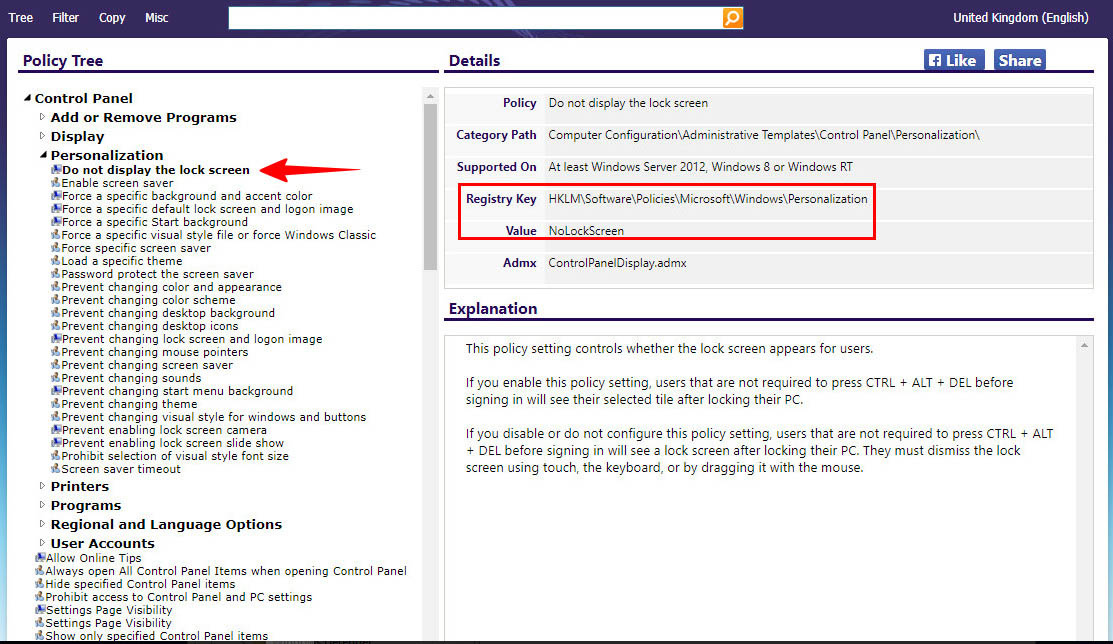Click the icon beside Screen saver timeout
This screenshot has height=644, width=1113.
pos(56,469)
